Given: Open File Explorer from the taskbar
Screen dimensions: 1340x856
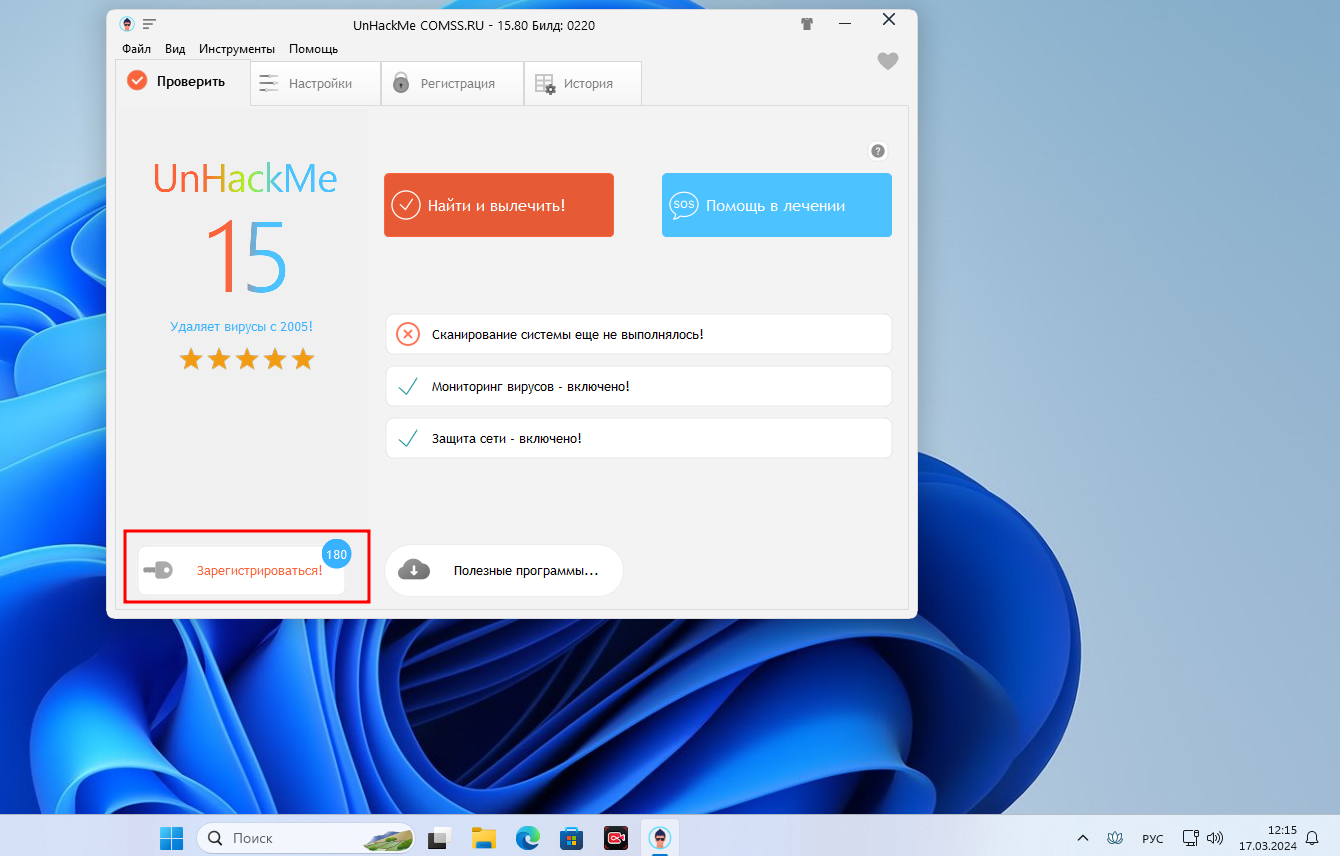Looking at the screenshot, I should 484,837.
